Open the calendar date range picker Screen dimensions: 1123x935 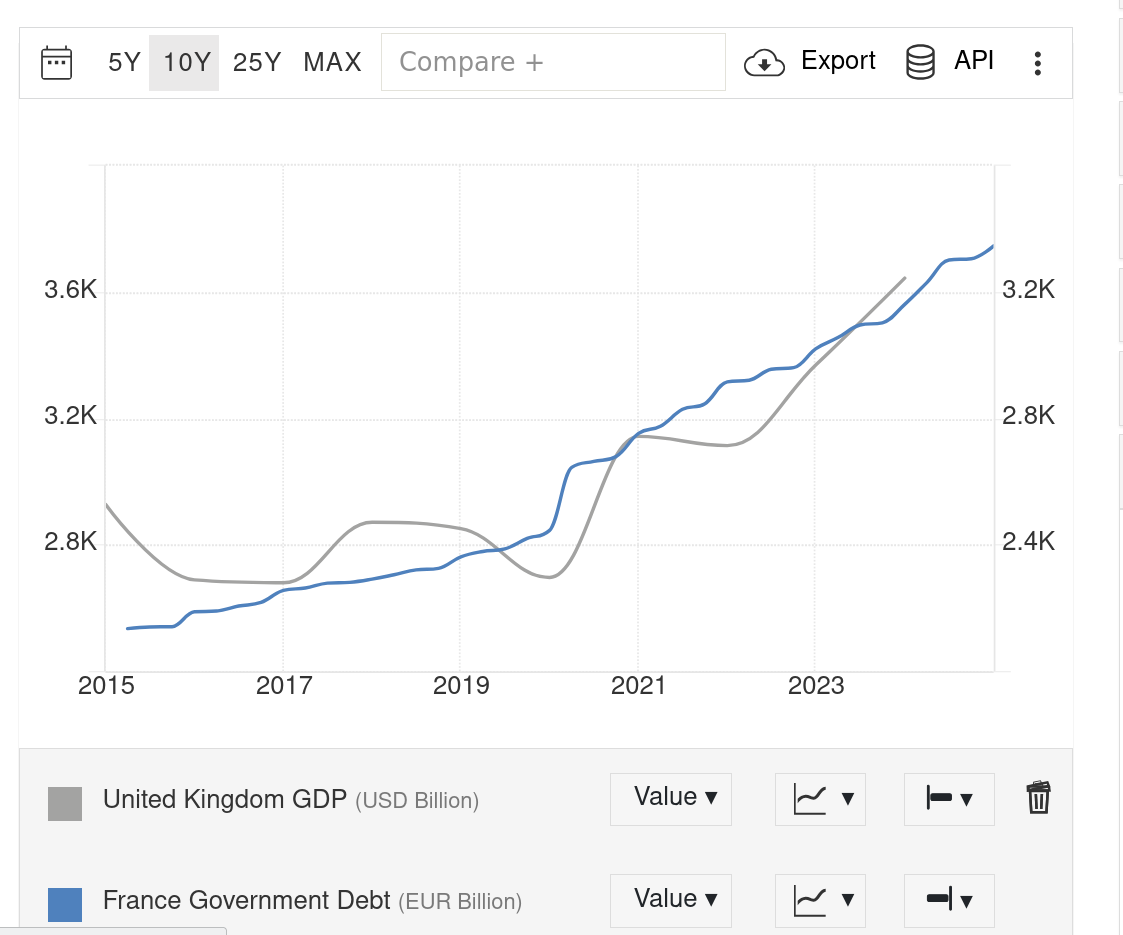(x=56, y=63)
